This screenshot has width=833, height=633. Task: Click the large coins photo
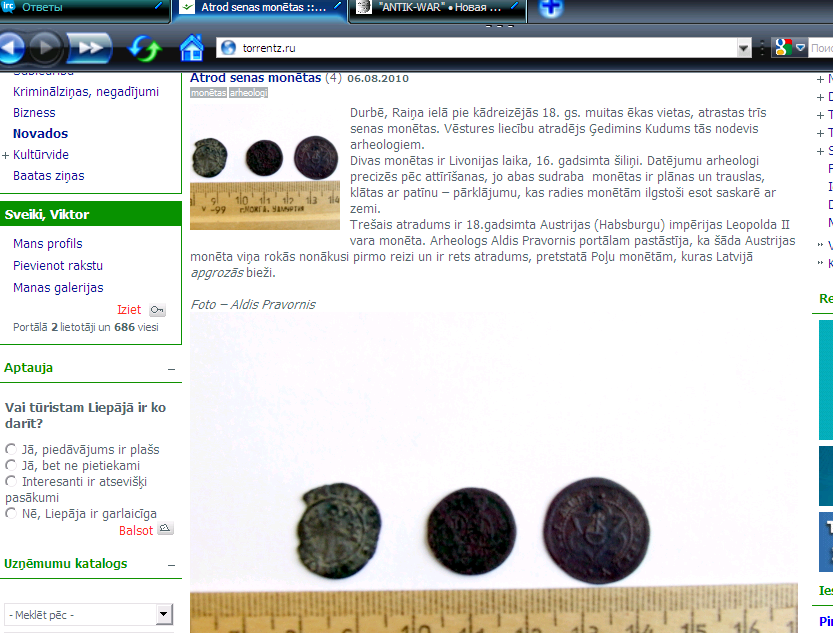click(x=494, y=473)
